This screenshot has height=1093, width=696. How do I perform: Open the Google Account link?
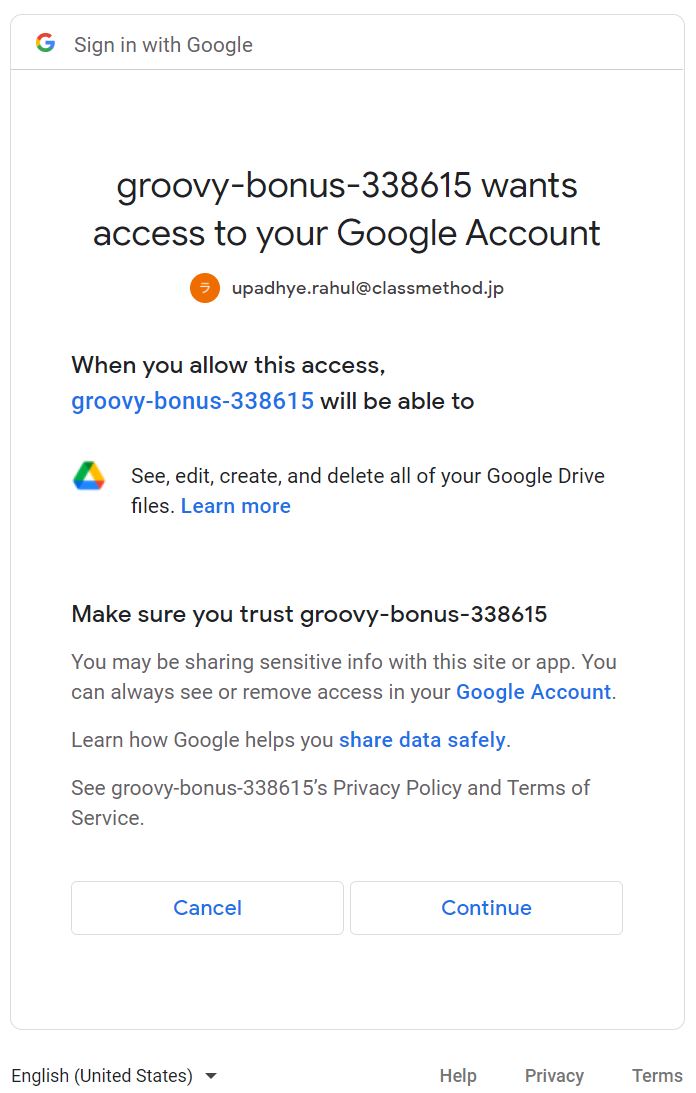pos(533,692)
